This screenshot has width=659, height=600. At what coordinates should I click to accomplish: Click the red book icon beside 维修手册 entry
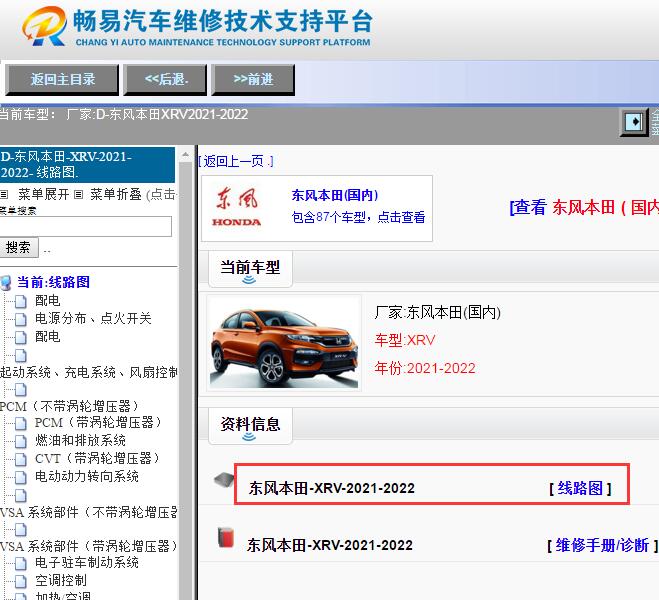[226, 540]
